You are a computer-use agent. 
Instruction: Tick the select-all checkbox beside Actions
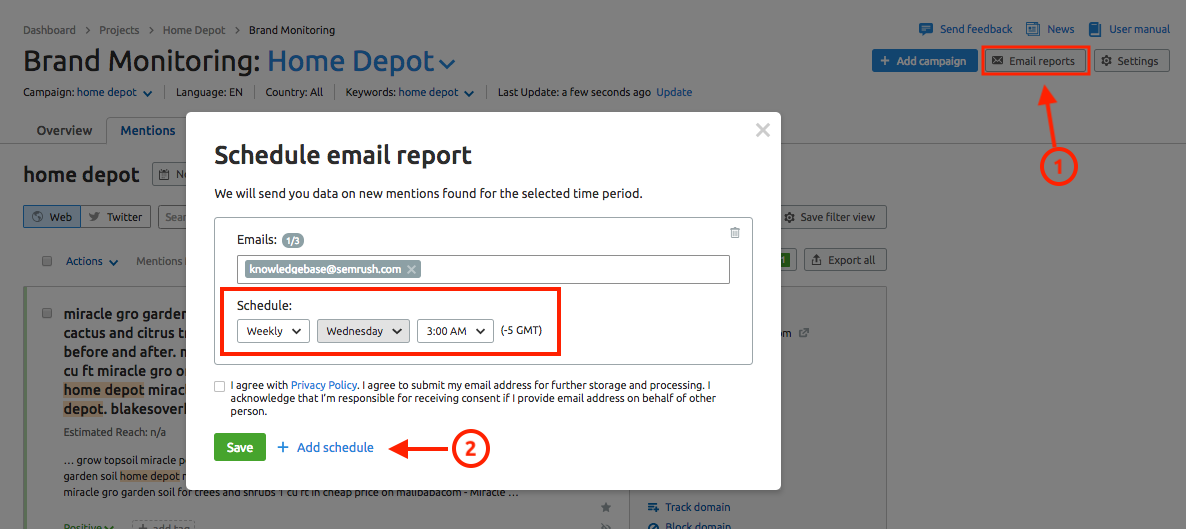[x=47, y=261]
